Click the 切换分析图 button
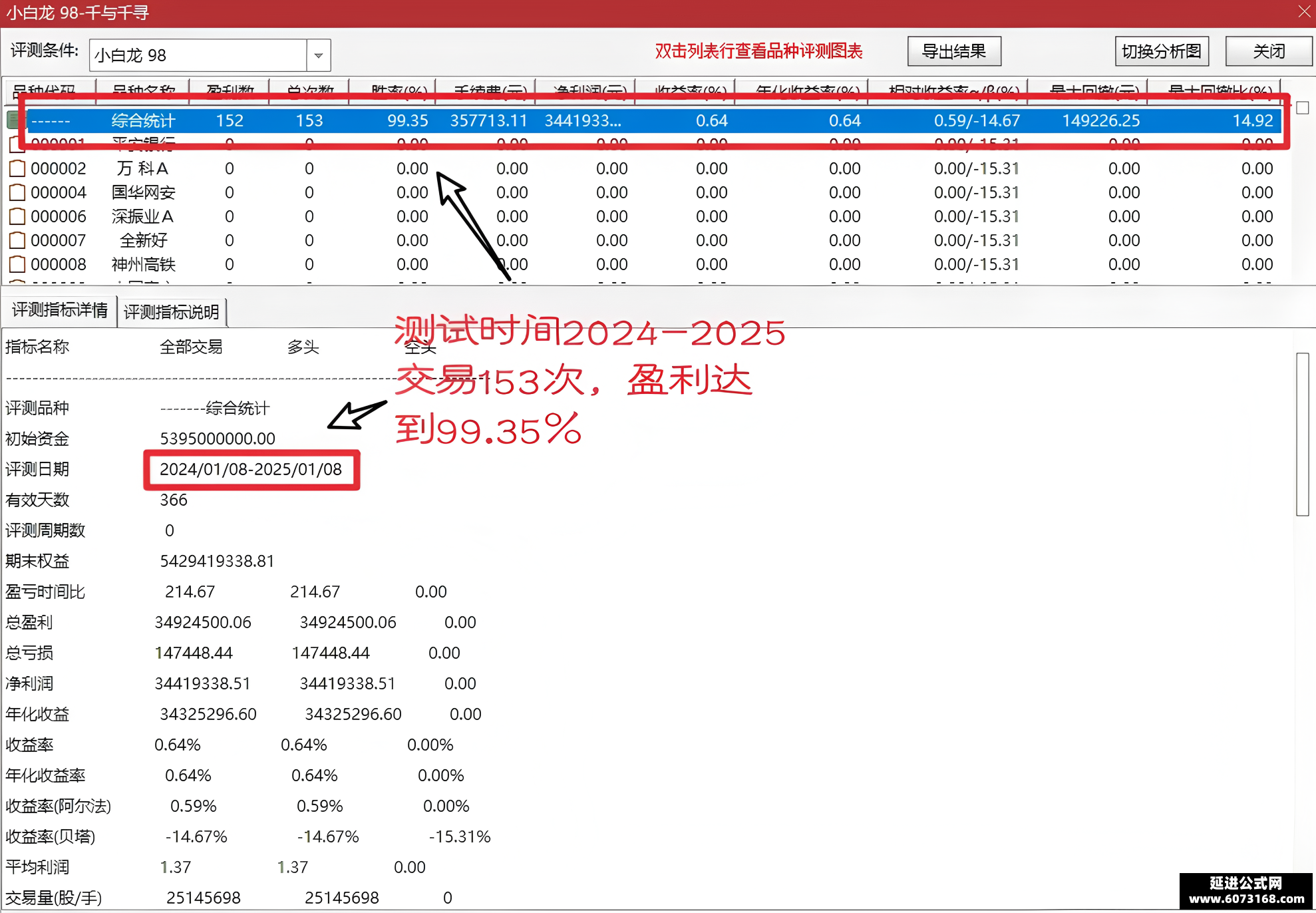This screenshot has width=1316, height=913. coord(1162,51)
